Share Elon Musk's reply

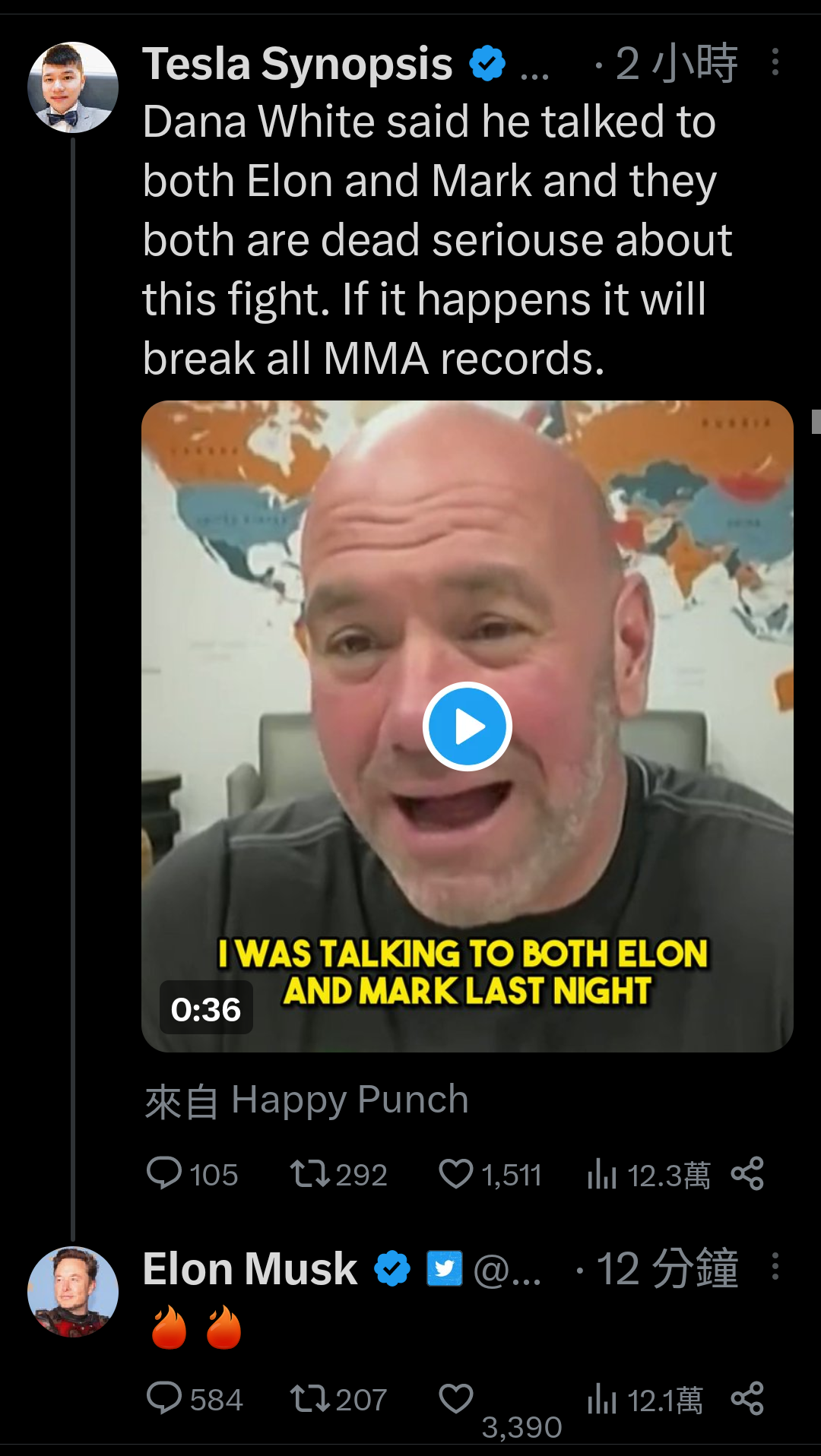(x=747, y=1398)
